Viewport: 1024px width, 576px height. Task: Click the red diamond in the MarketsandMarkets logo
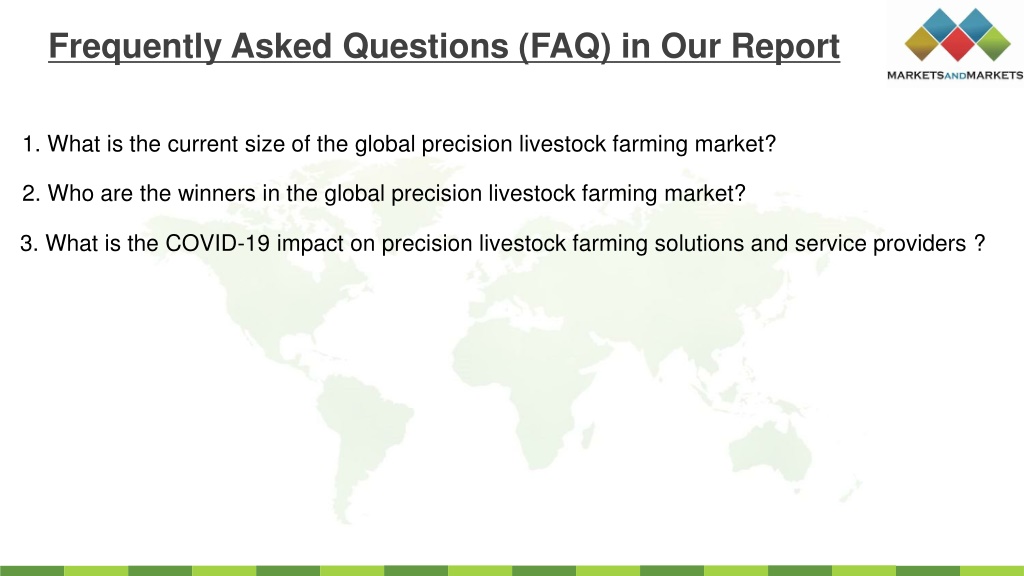point(957,44)
